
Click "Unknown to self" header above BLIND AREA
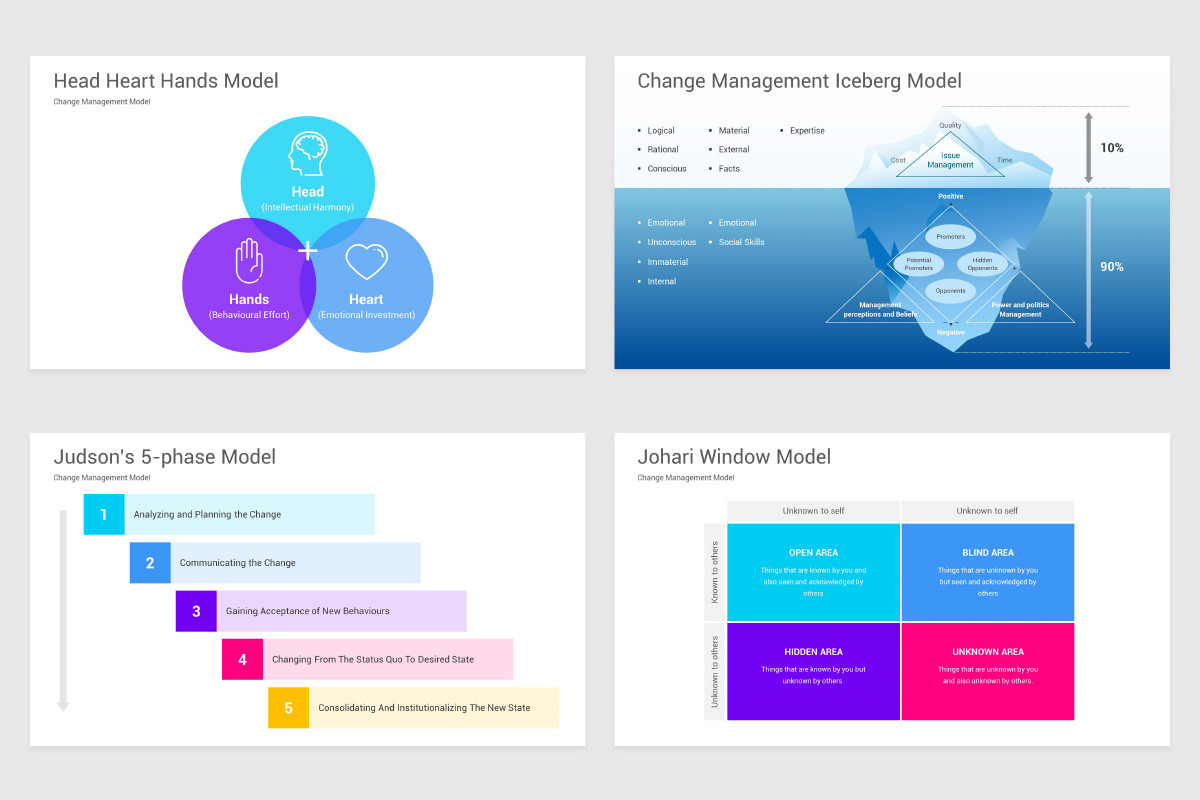pos(988,511)
